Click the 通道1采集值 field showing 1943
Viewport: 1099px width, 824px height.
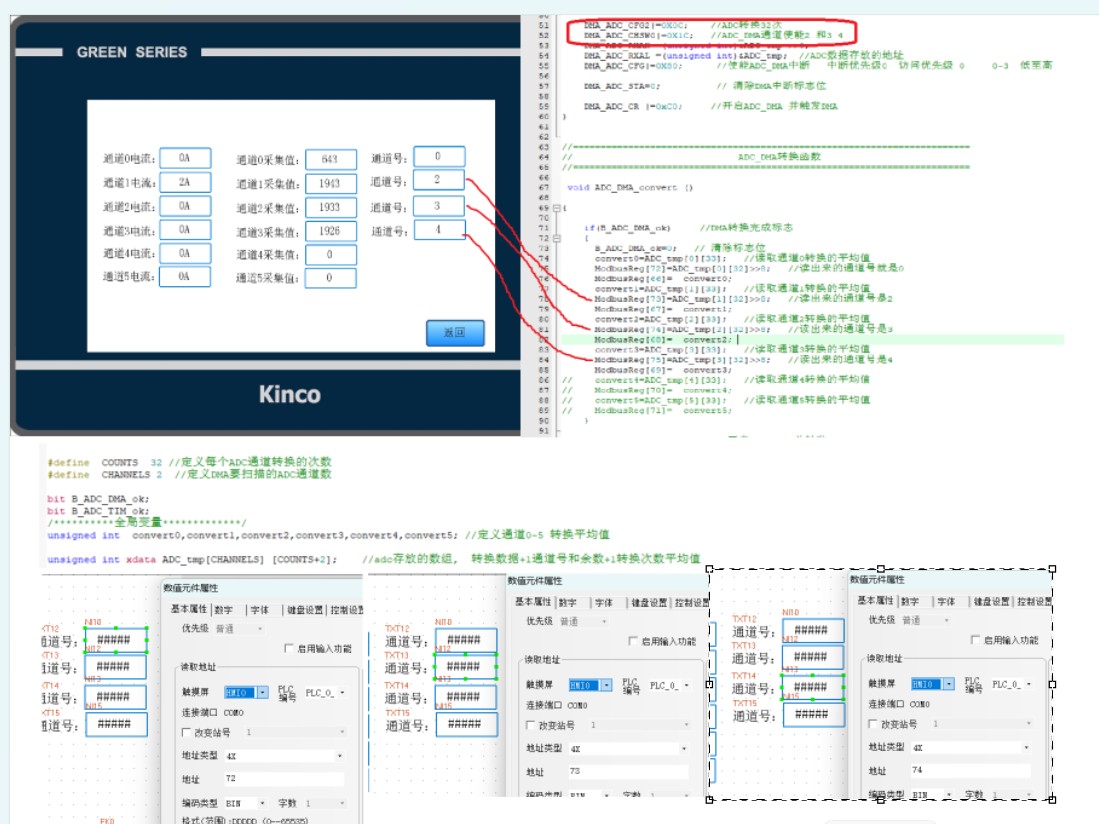[x=330, y=184]
